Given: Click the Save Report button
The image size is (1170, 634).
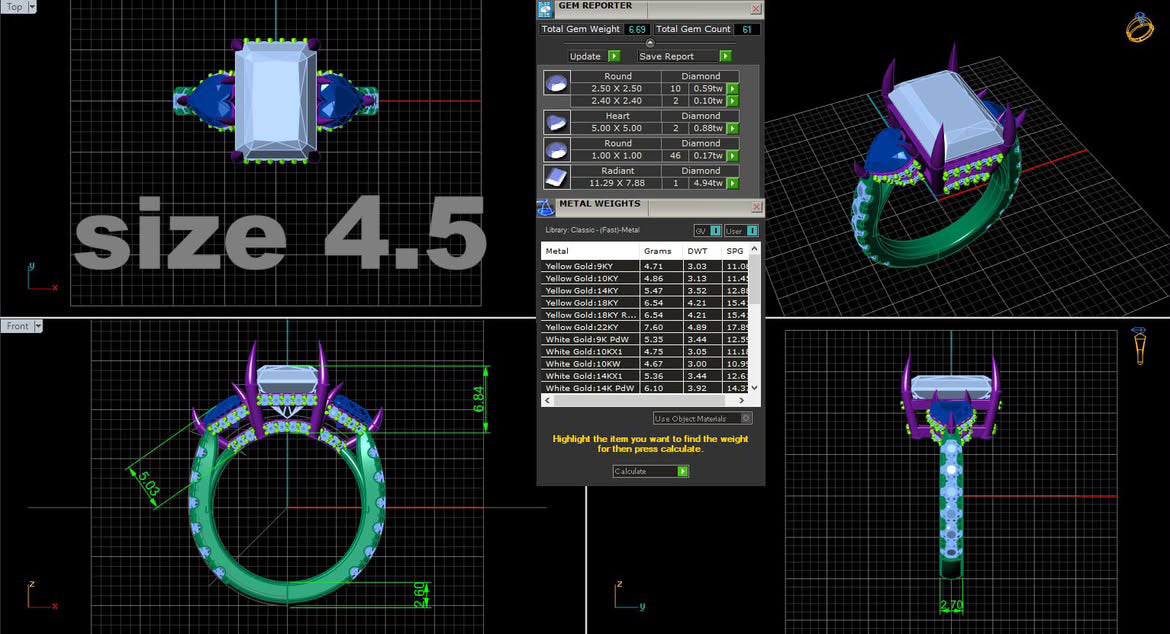Looking at the screenshot, I should tap(684, 56).
